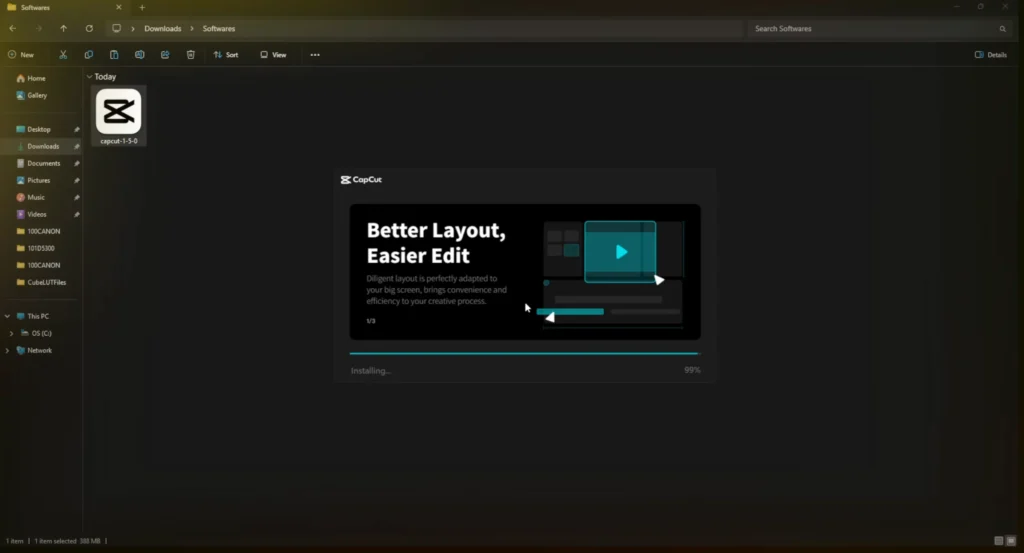The height and width of the screenshot is (553, 1024).
Task: Expand the OS (C:) drive node
Action: (11, 333)
